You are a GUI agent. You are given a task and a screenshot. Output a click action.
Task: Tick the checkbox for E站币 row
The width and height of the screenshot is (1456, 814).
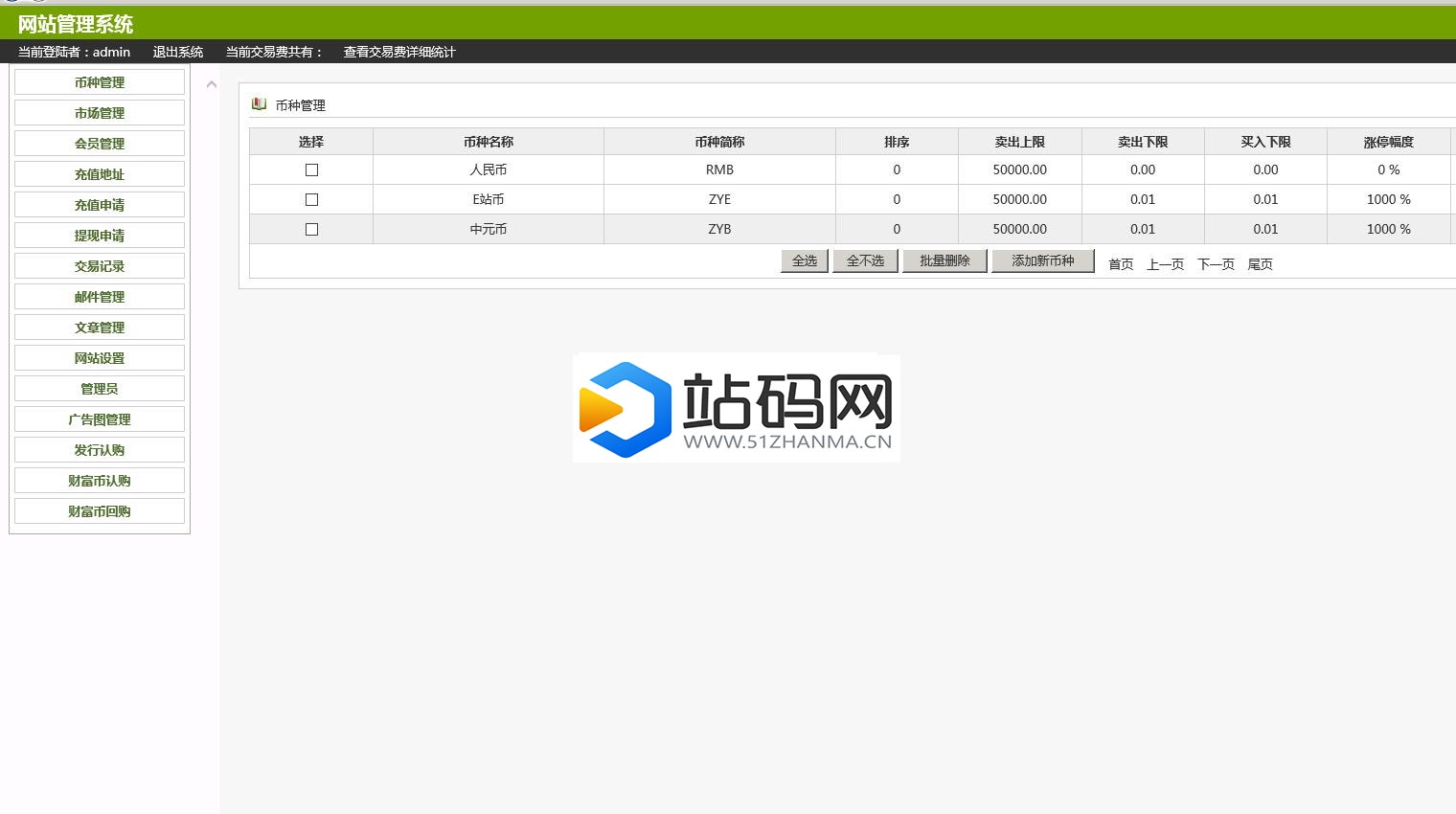click(x=311, y=199)
